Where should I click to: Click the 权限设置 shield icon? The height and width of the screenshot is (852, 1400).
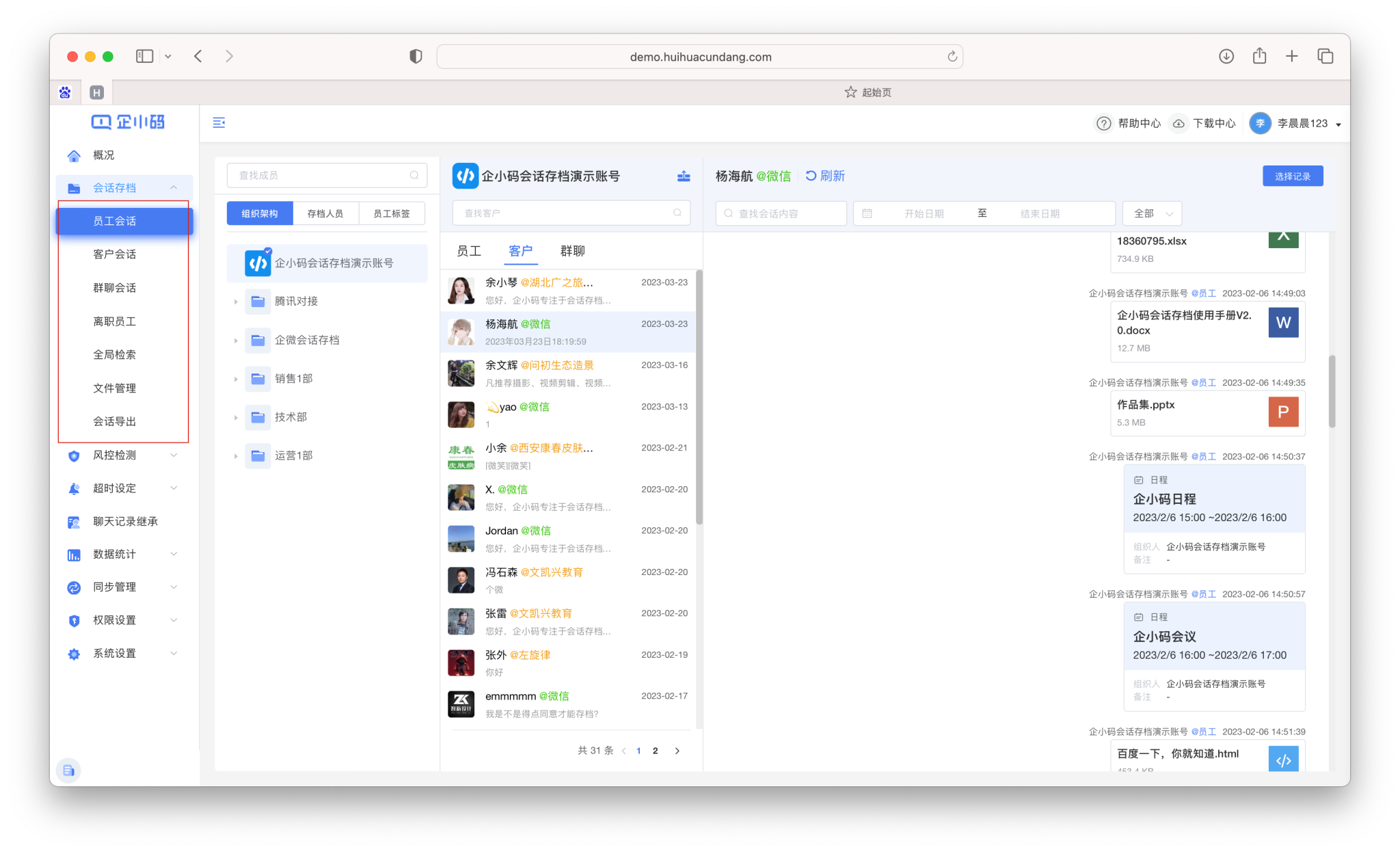(74, 620)
